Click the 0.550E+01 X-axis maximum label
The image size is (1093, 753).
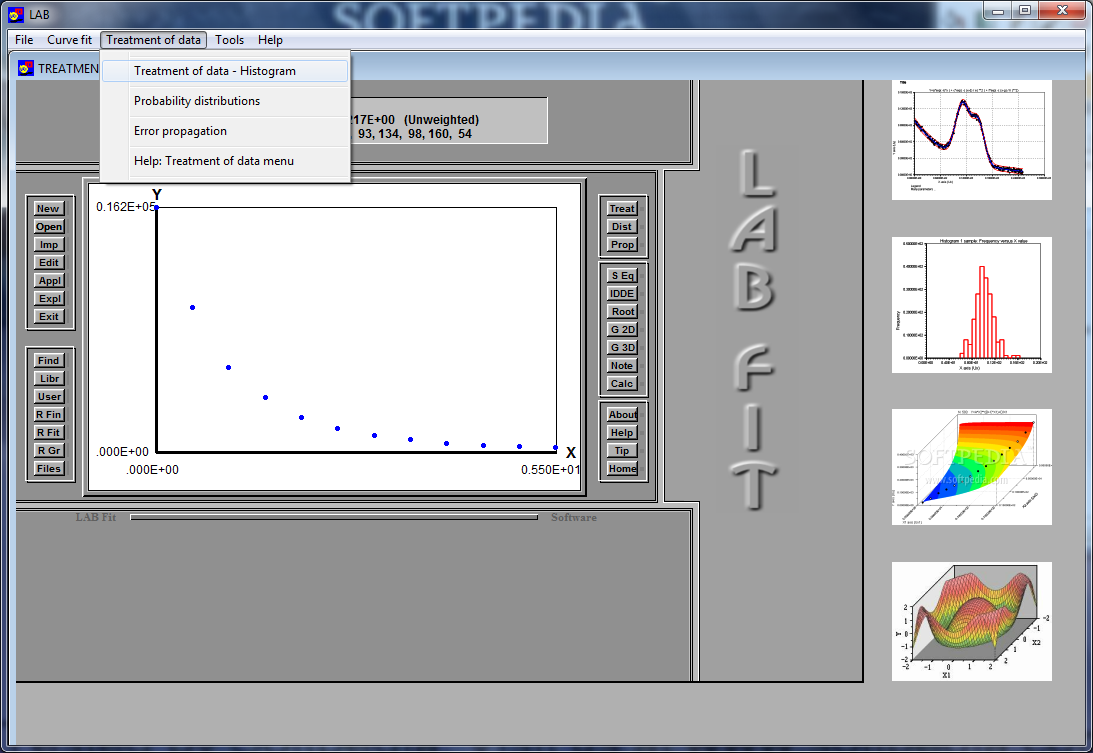[x=550, y=470]
